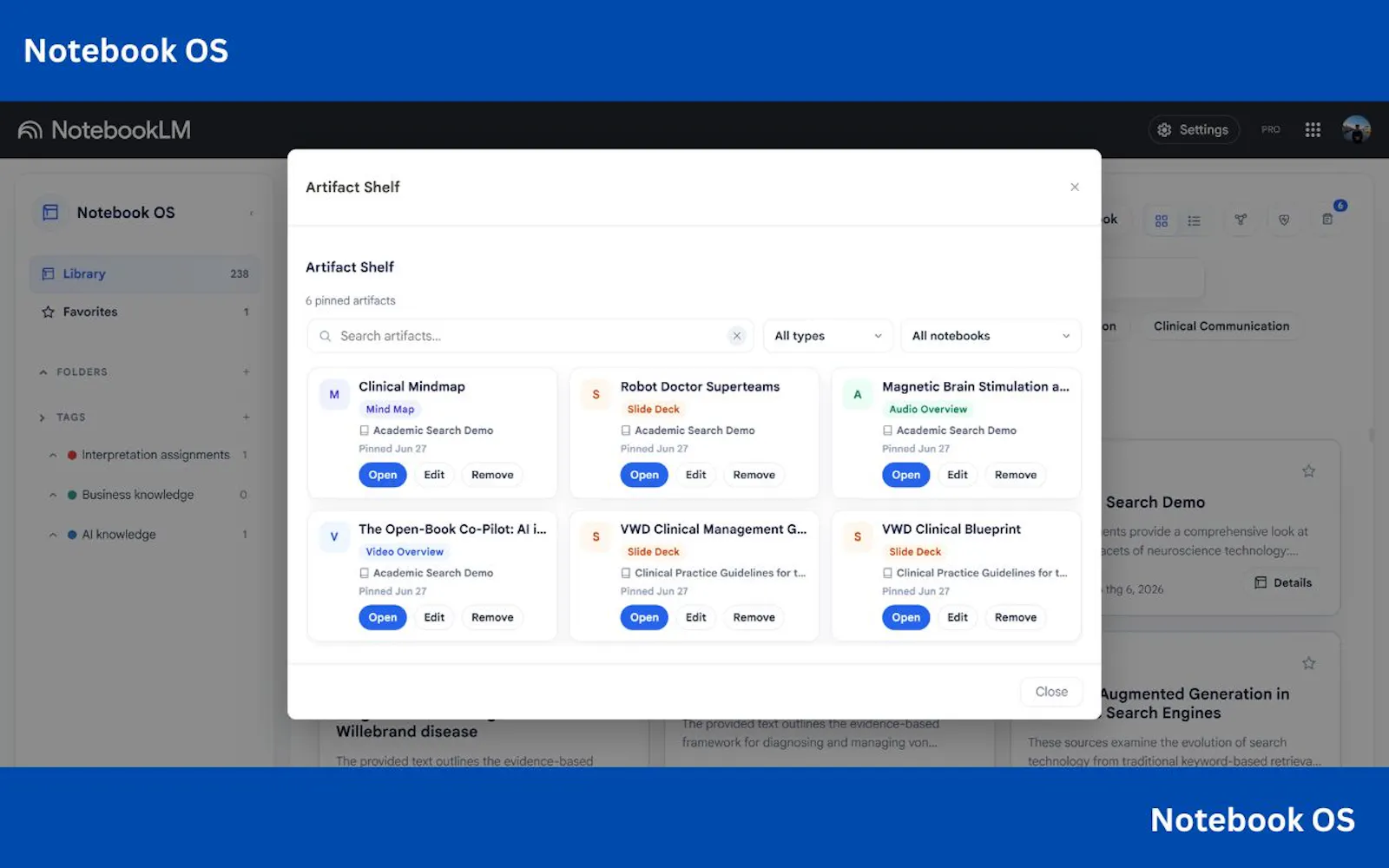
Task: Clear the artifact search field
Action: click(737, 336)
